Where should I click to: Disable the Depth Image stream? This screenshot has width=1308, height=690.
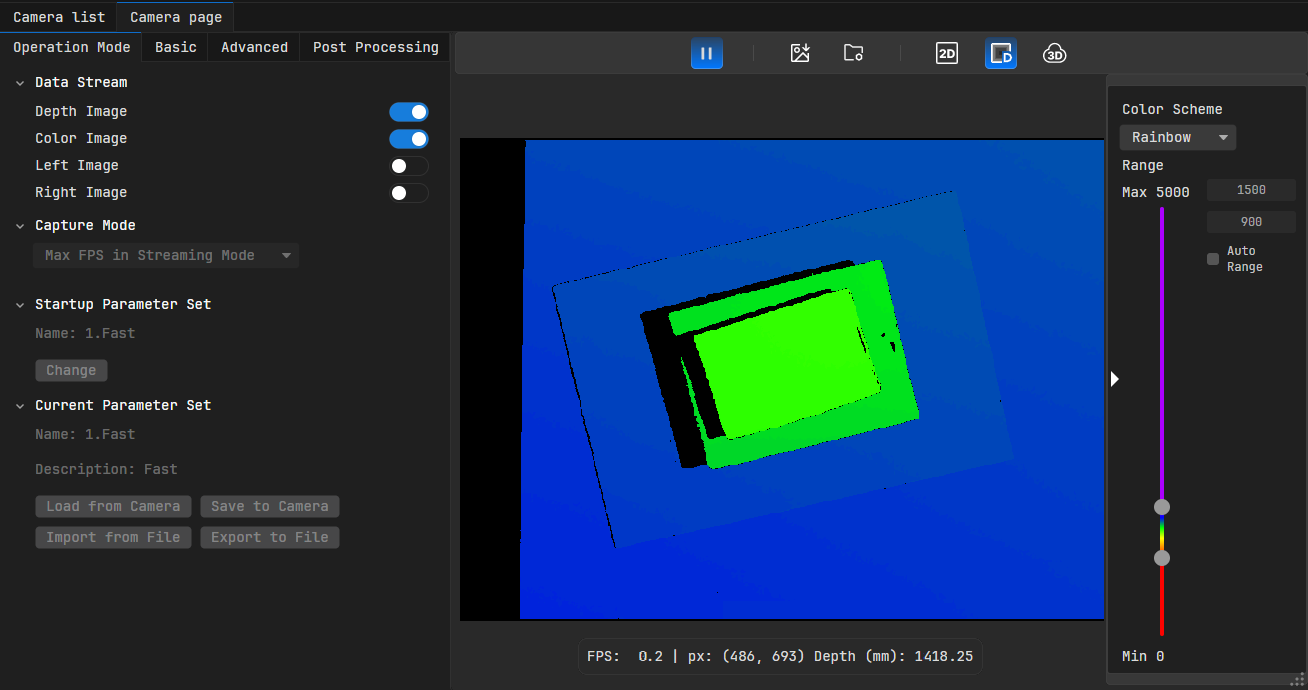coord(409,112)
